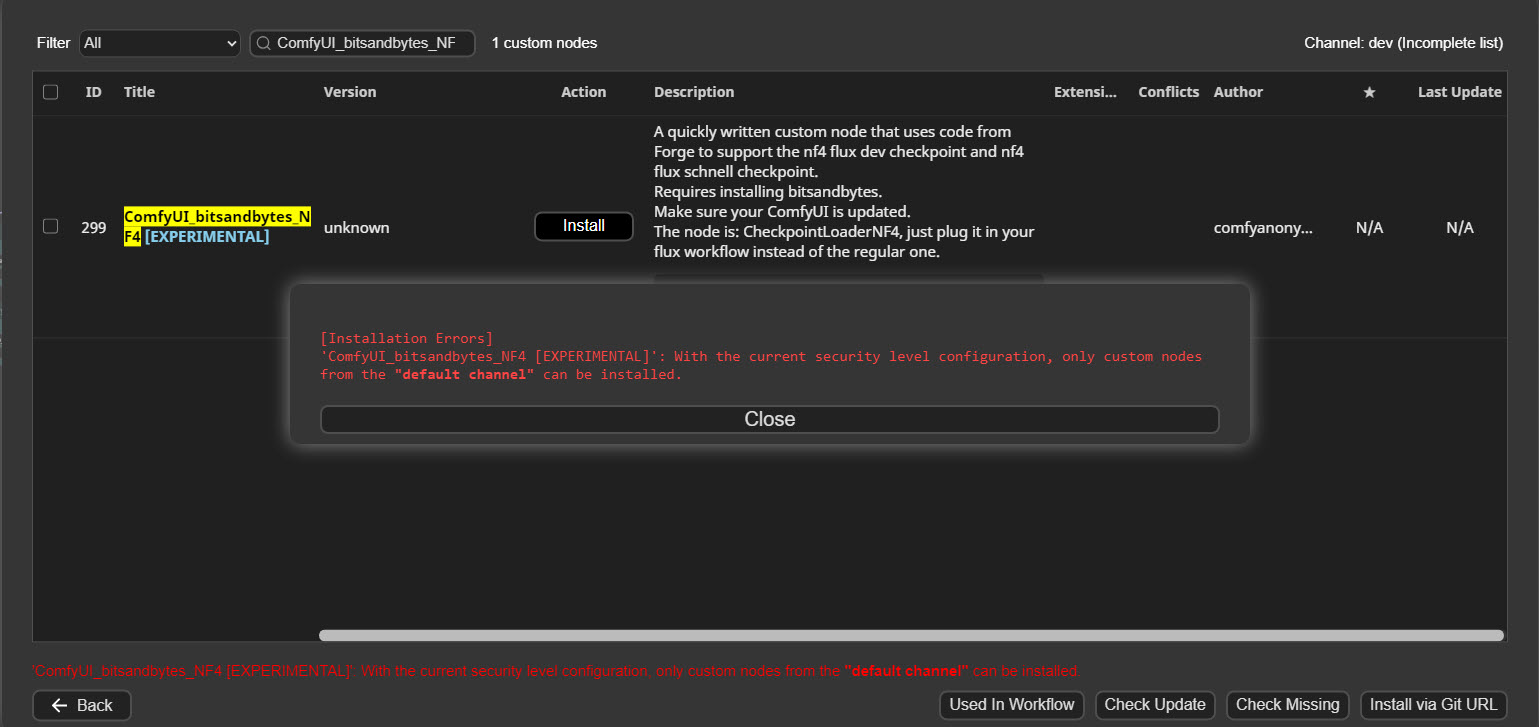This screenshot has height=727, width=1539.
Task: Sort by the Version column header
Action: pos(350,92)
